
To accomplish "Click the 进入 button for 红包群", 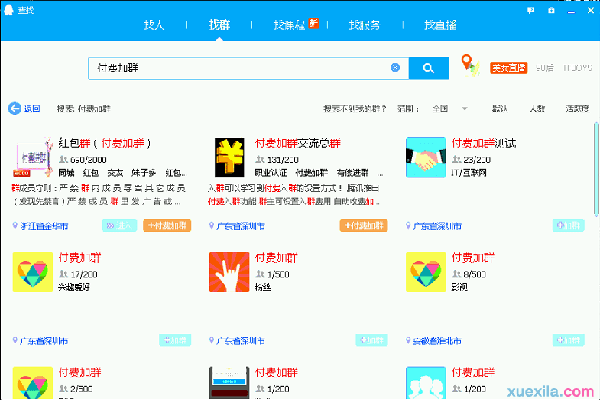I will (119, 225).
